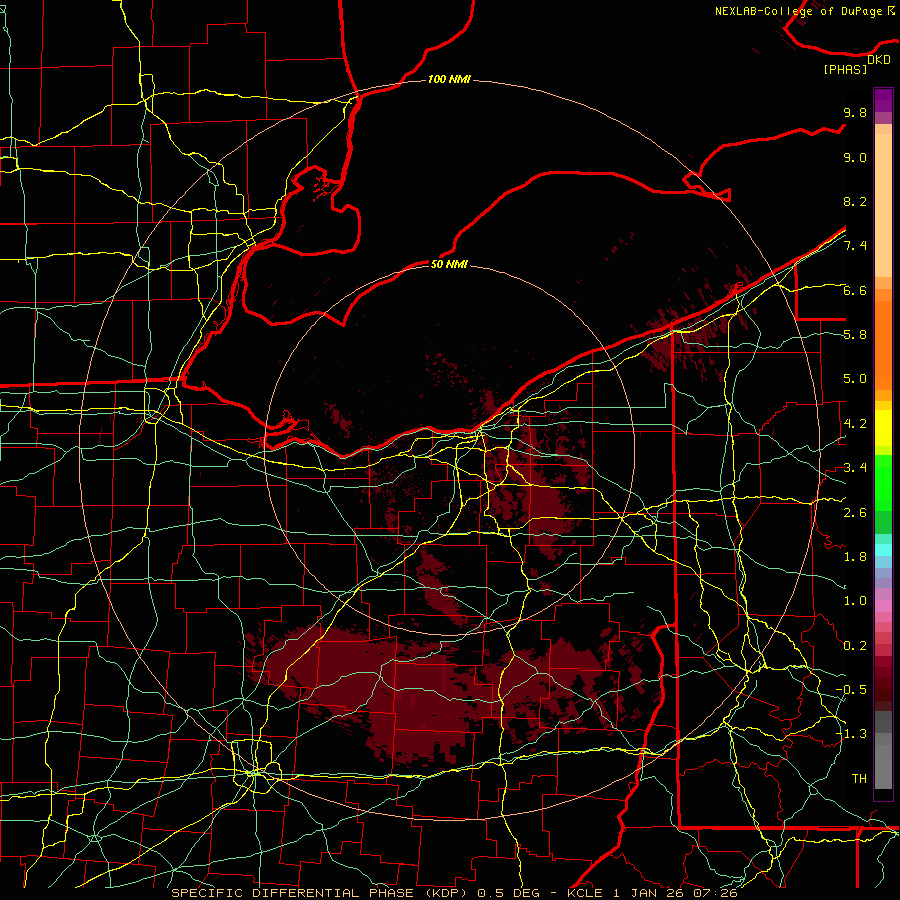
Task: Pick the orange band of the color bar
Action: click(883, 344)
